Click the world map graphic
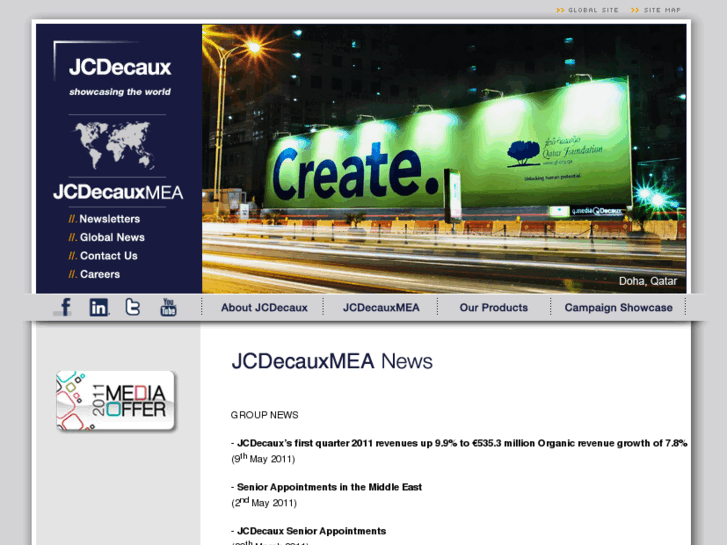Viewport: 727px width, 545px height. click(x=114, y=145)
